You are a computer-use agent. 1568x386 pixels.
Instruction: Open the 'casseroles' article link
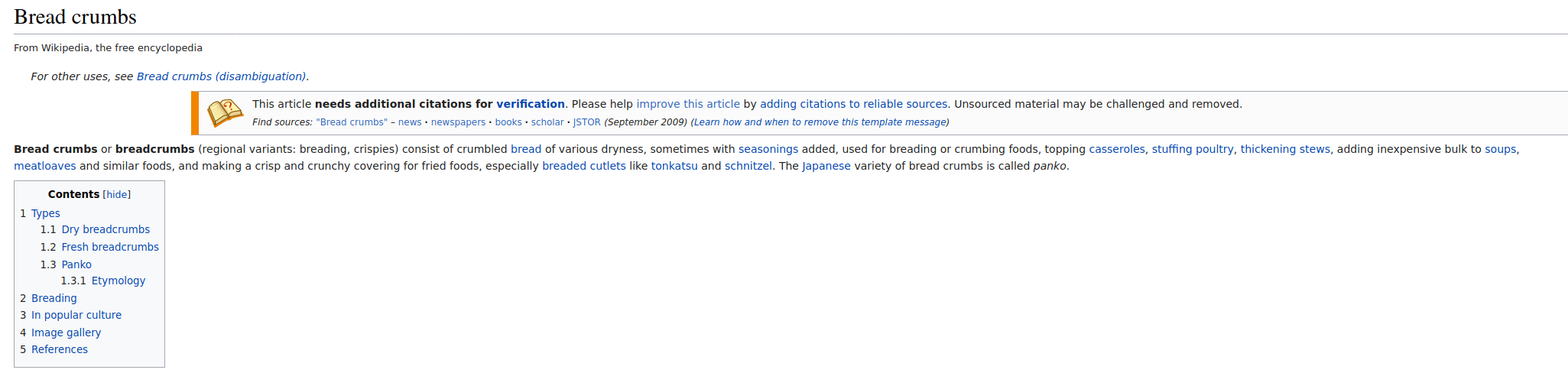click(x=1117, y=149)
